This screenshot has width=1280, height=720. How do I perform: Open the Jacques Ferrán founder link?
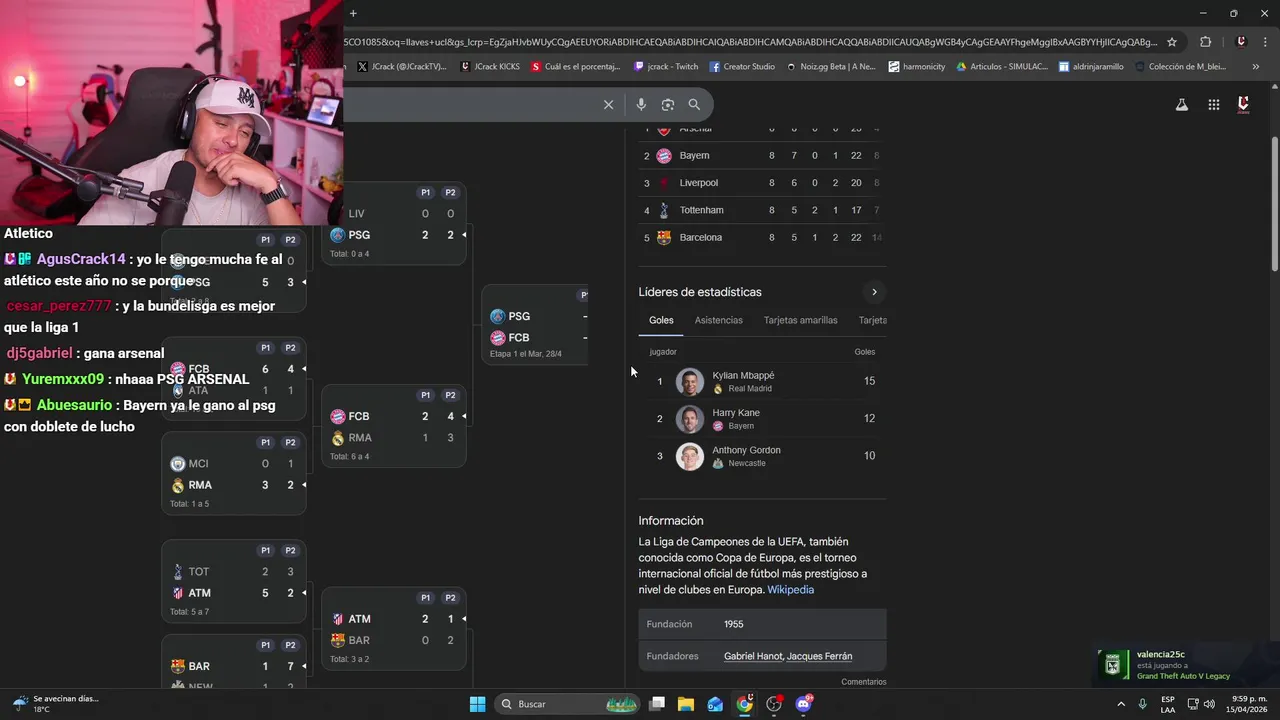coord(820,656)
